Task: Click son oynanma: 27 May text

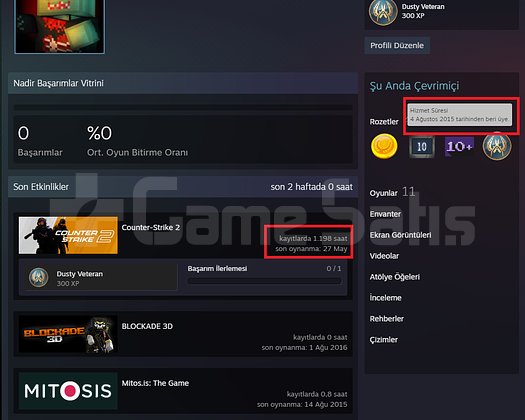Action: [311, 249]
